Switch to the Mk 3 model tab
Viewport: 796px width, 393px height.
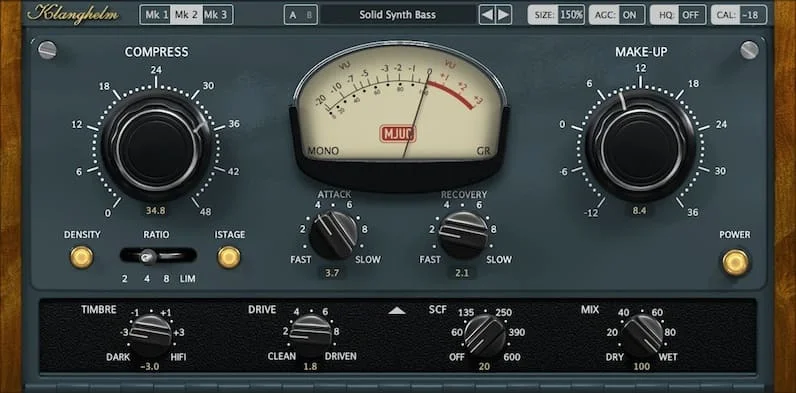pyautogui.click(x=217, y=15)
